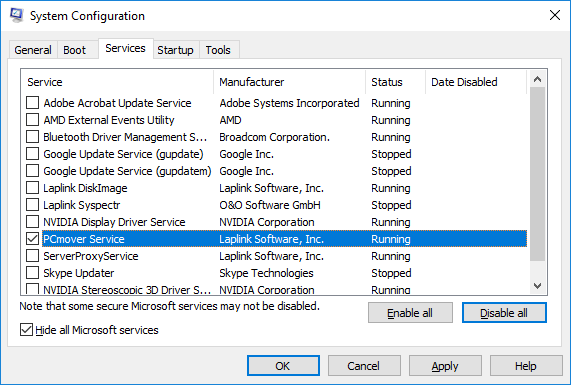Viewport: 571px width, 385px height.
Task: Select the Skype Updater service name
Action: [x=79, y=273]
